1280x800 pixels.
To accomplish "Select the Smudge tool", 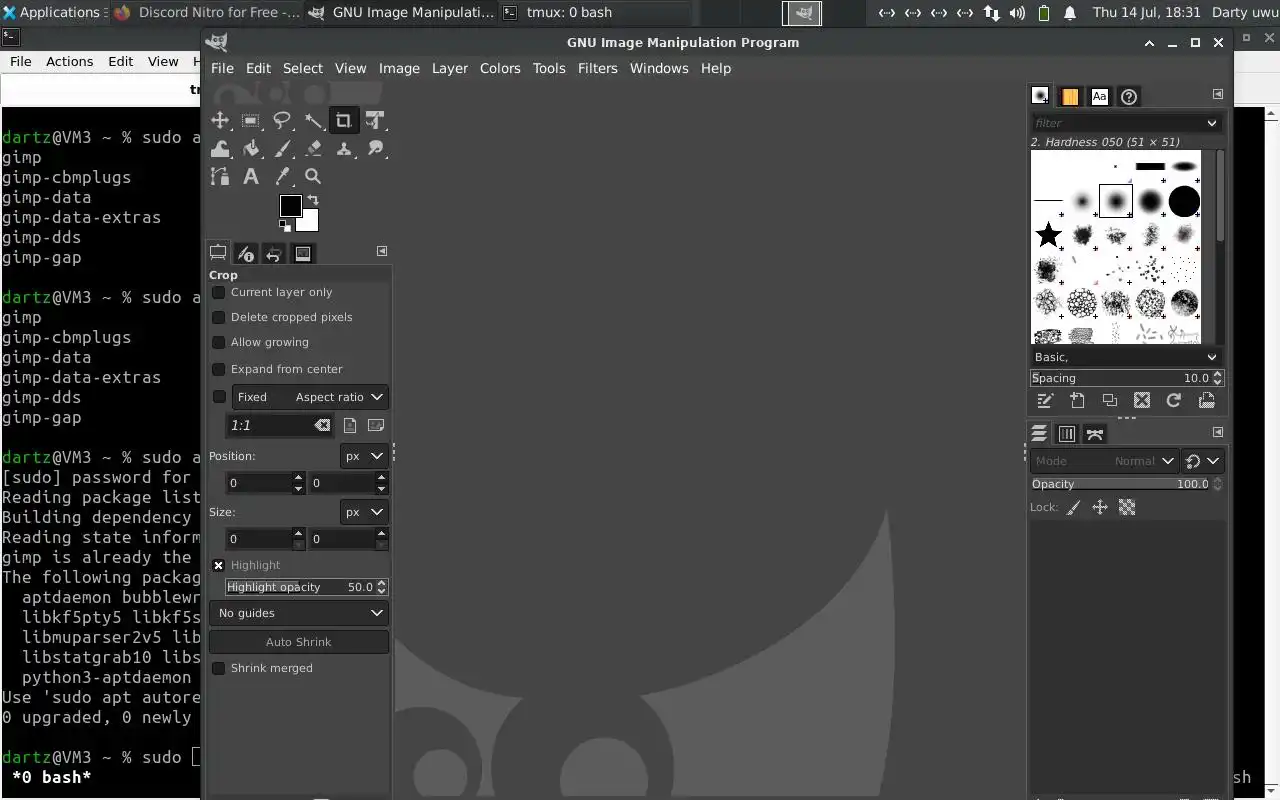I will click(375, 148).
